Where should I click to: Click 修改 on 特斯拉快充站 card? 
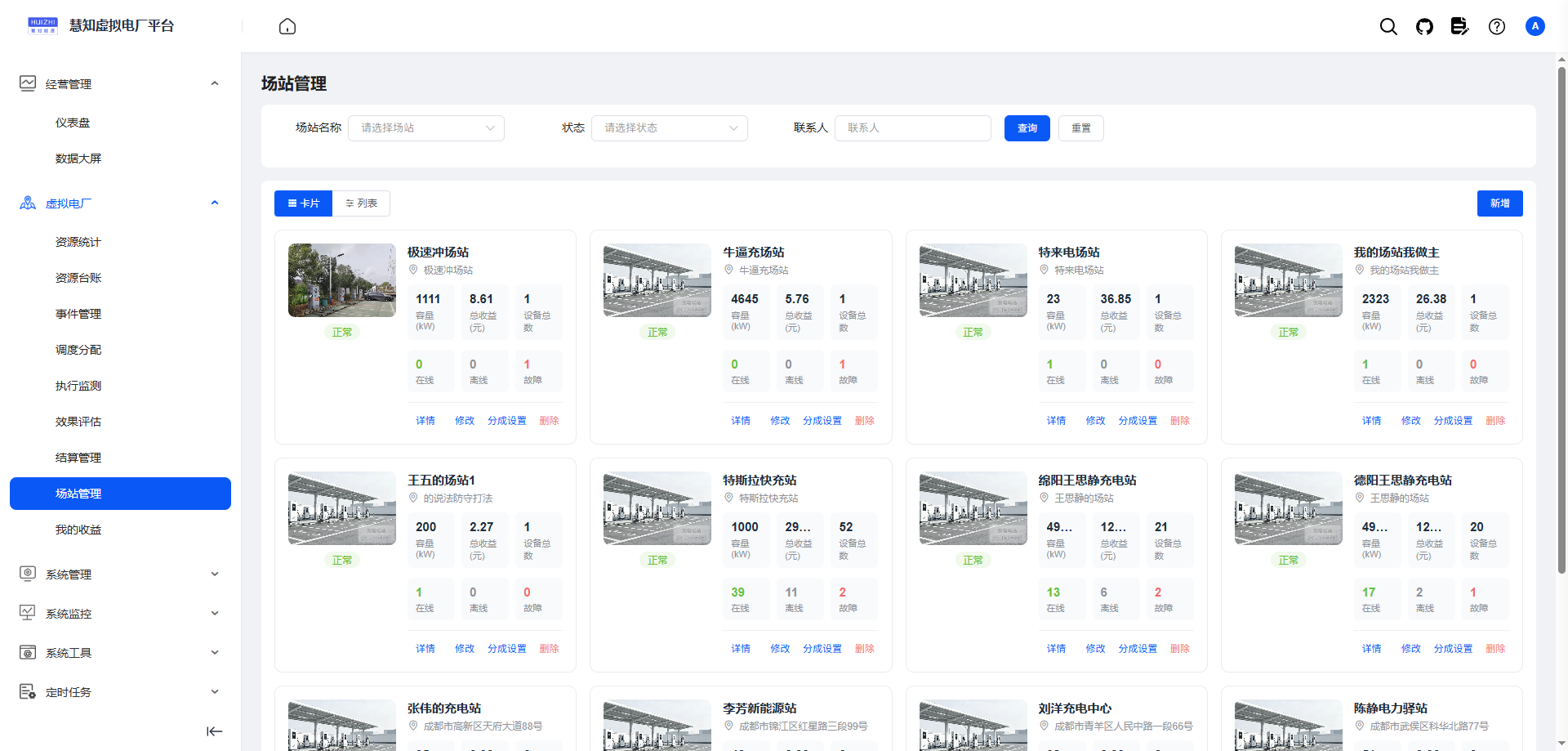pos(780,649)
